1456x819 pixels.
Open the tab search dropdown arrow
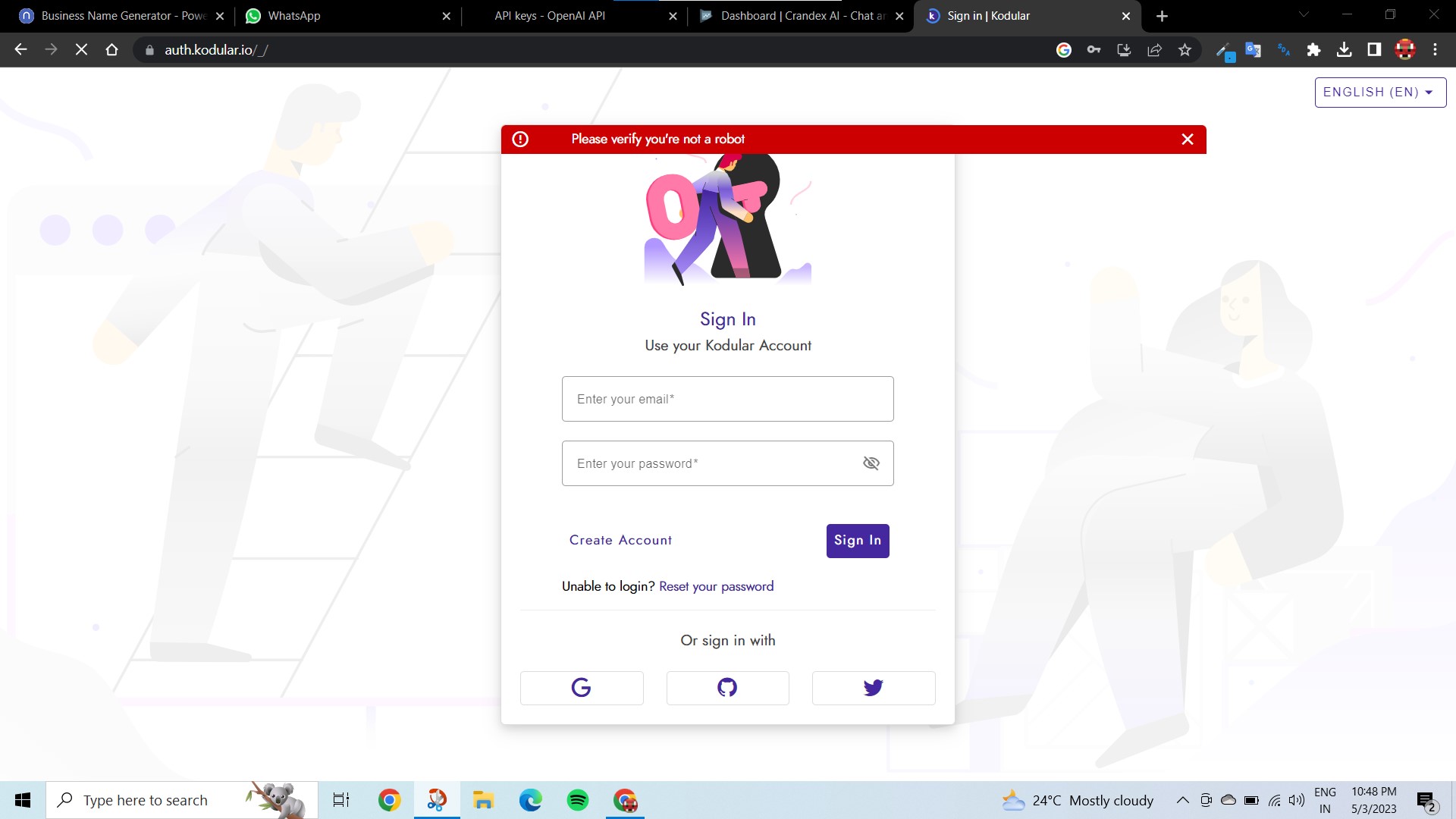pyautogui.click(x=1304, y=14)
